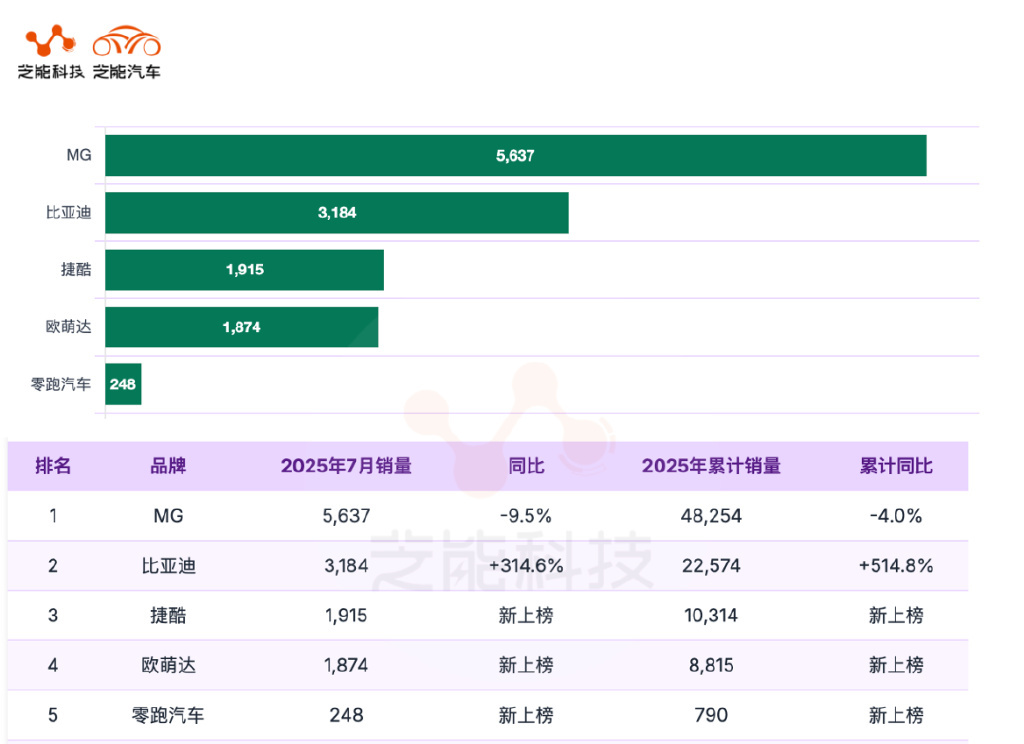This screenshot has height=744, width=1024.
Task: Click the 累计同比 column header
Action: (x=896, y=466)
